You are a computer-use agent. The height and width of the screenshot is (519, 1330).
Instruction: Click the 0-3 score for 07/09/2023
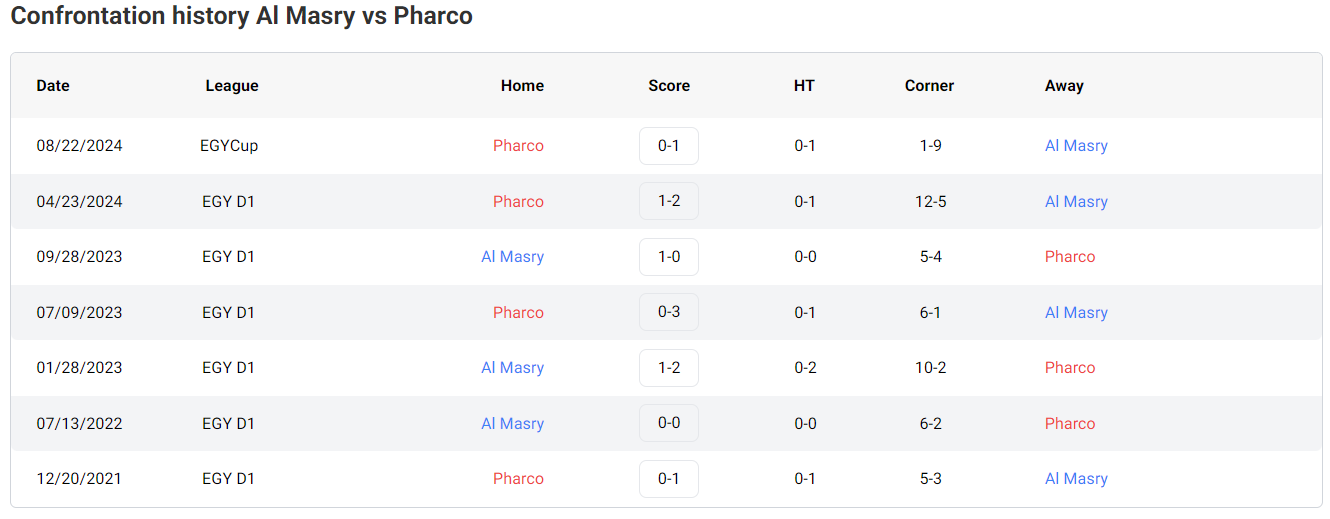point(668,312)
